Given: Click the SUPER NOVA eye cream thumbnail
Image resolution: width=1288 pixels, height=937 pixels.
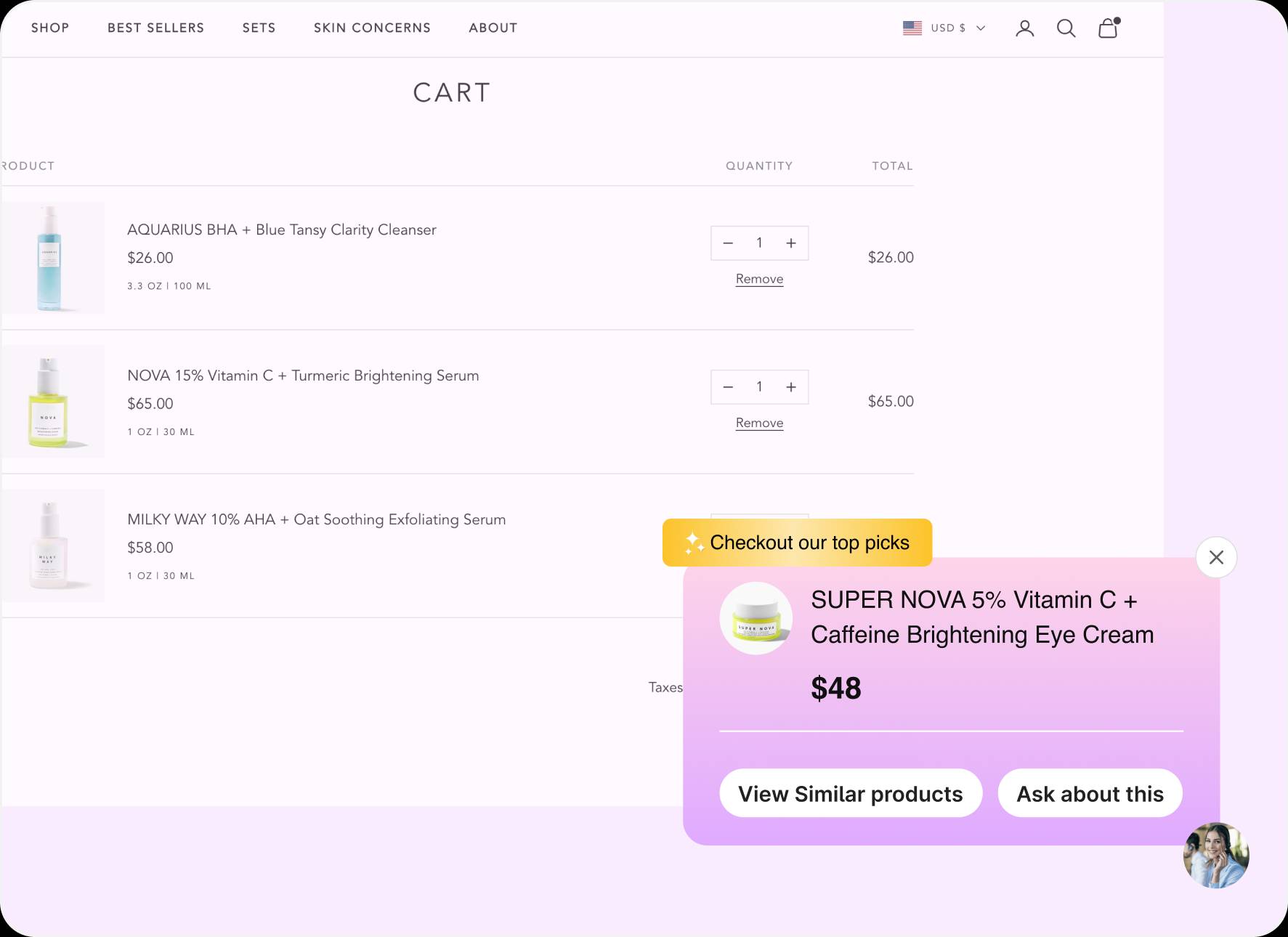Looking at the screenshot, I should coord(756,617).
